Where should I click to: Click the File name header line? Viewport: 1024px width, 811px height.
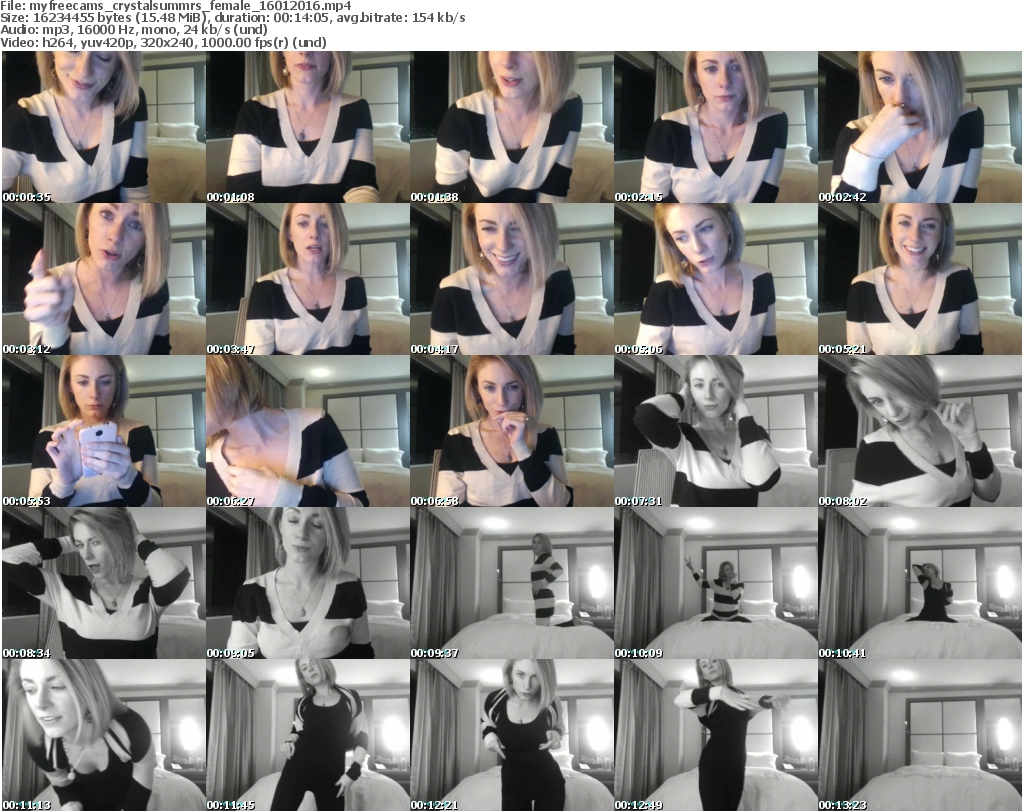pyautogui.click(x=176, y=6)
